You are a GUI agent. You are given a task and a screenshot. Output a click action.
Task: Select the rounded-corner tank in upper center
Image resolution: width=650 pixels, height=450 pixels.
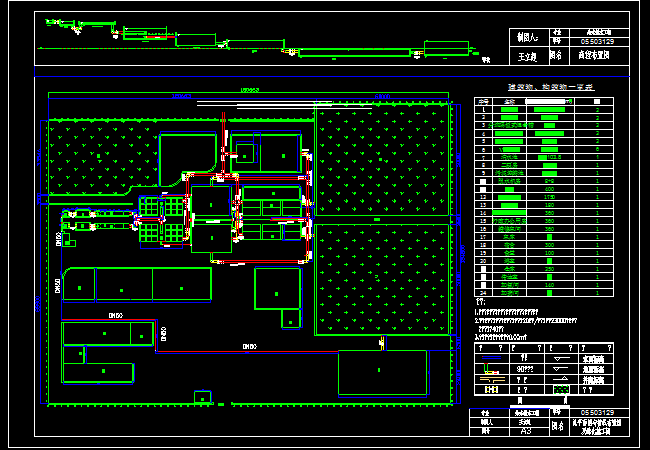point(188,160)
